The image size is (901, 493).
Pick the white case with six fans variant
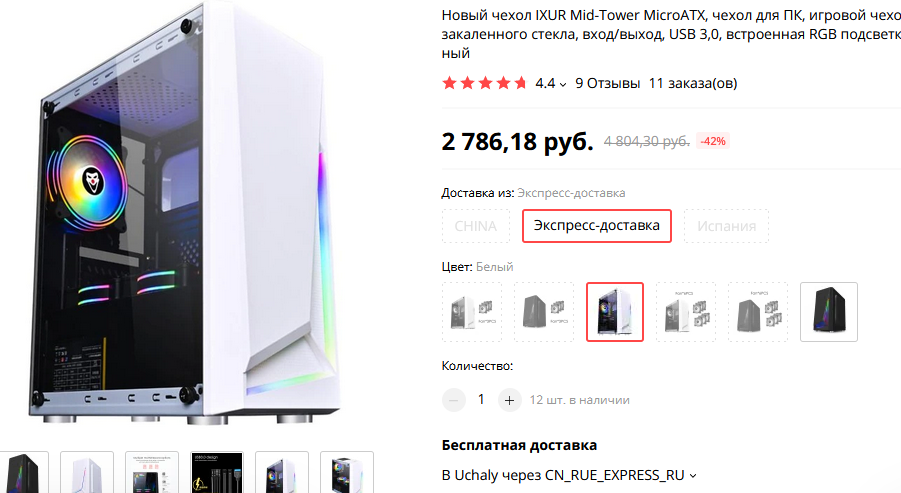click(x=686, y=312)
